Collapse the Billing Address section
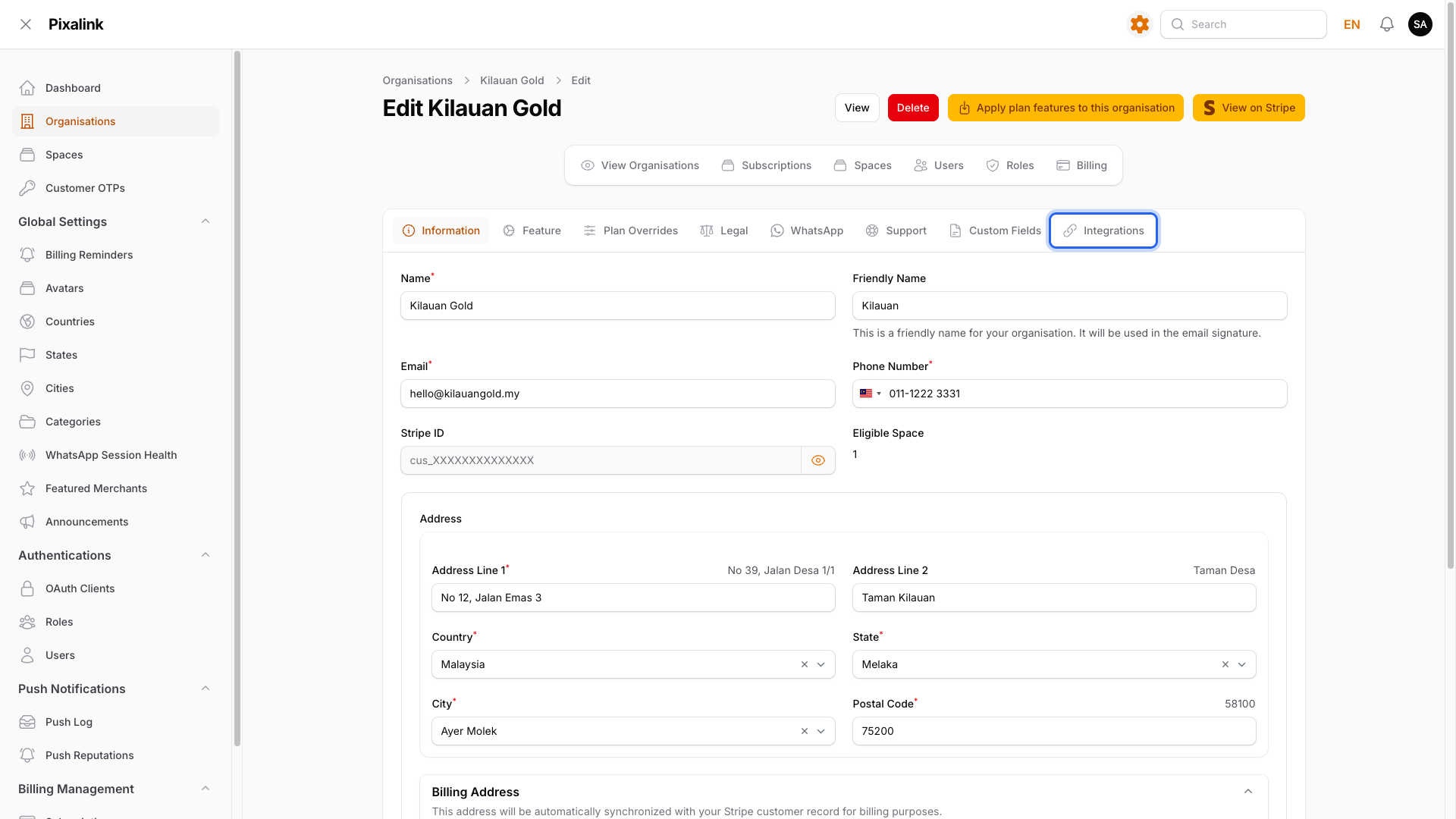The image size is (1456, 819). pyautogui.click(x=1248, y=792)
